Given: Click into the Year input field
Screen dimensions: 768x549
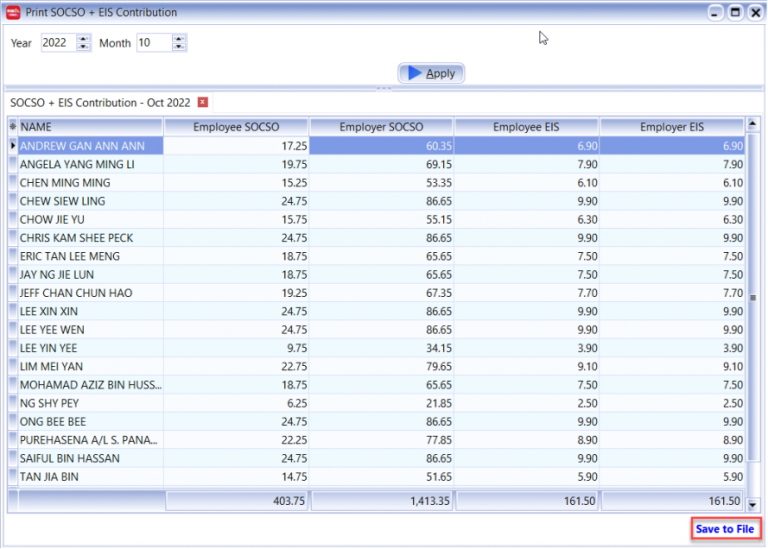Looking at the screenshot, I should click(x=57, y=43).
